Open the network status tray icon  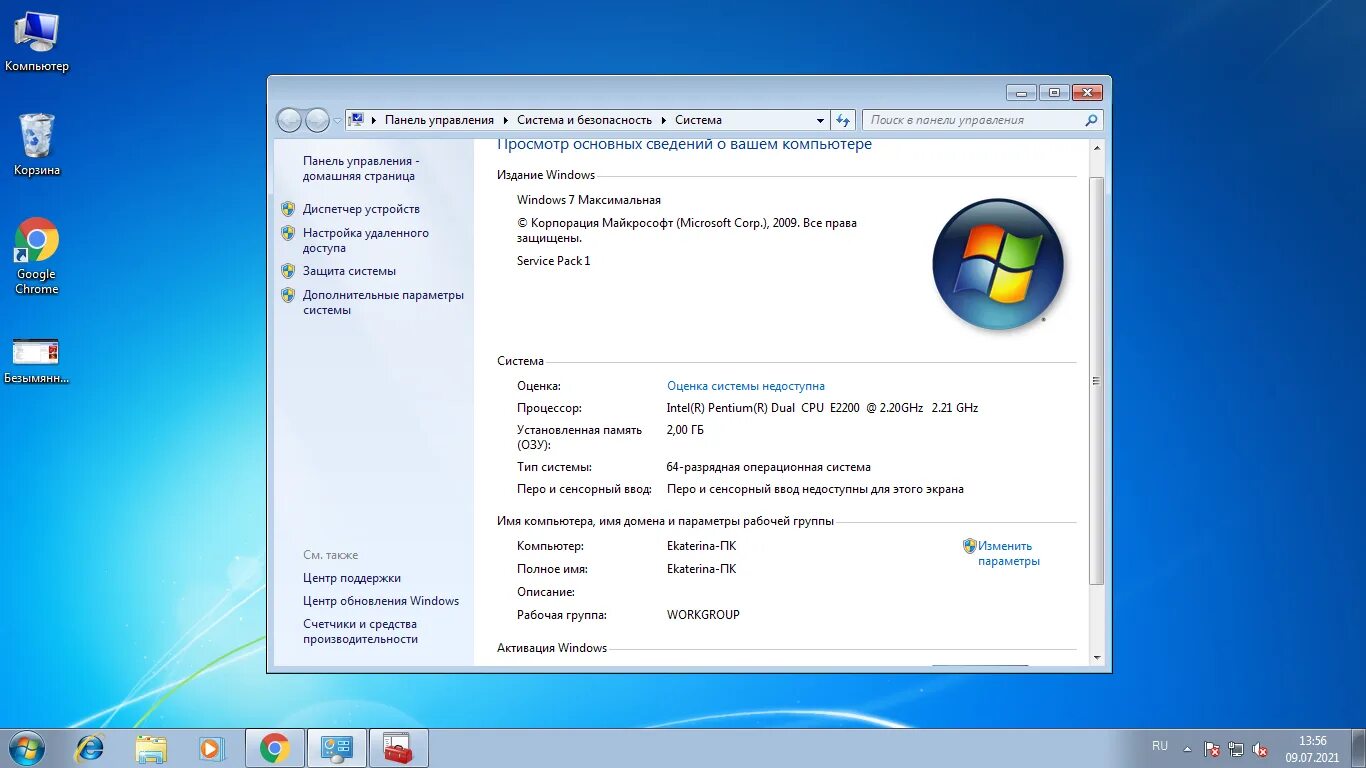point(1236,749)
